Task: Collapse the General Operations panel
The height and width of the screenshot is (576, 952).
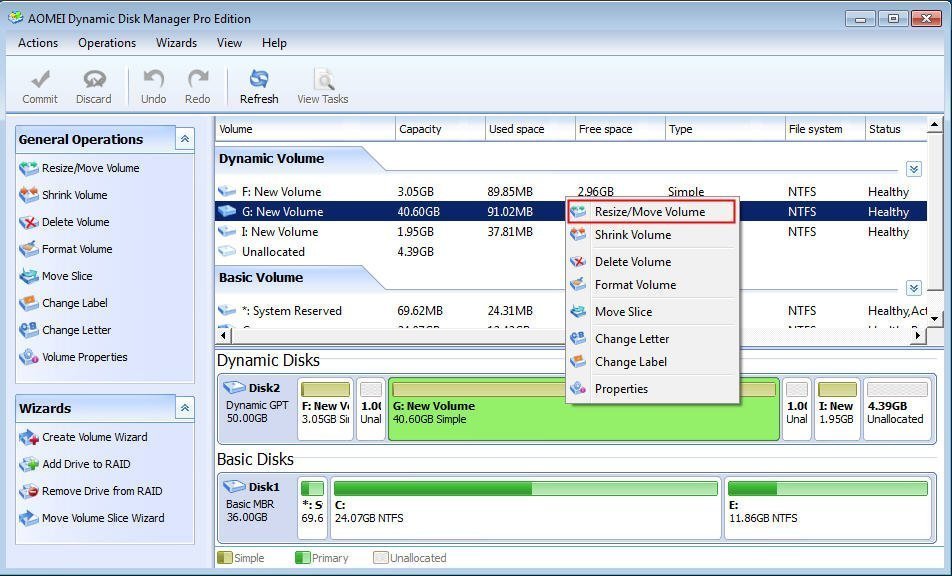Action: [185, 139]
